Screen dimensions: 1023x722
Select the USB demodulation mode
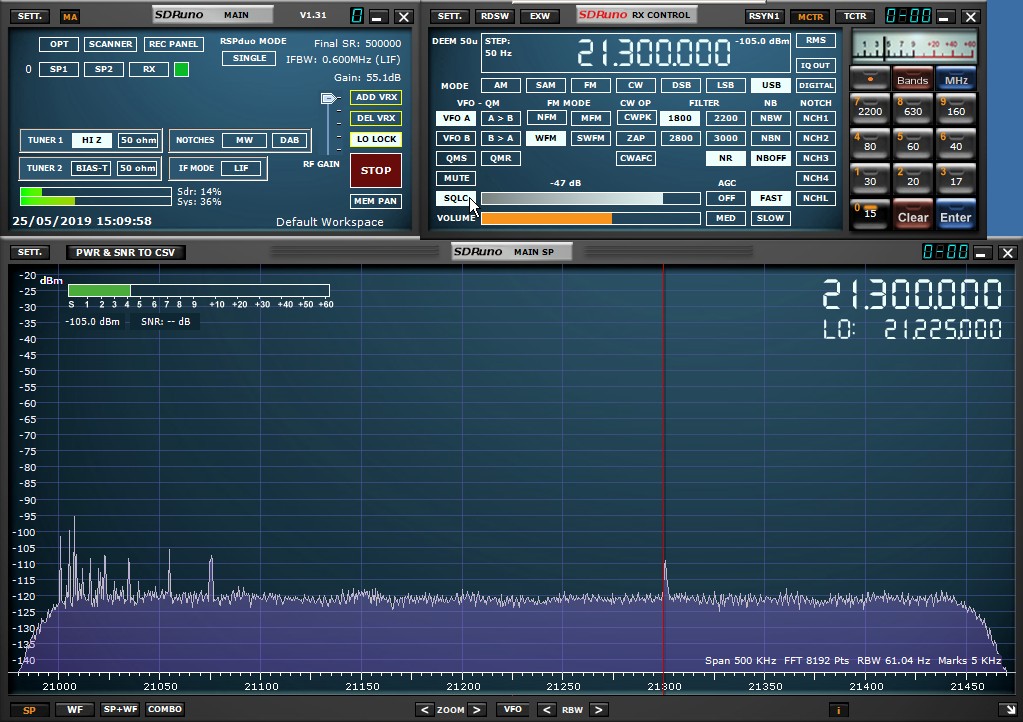pos(771,85)
